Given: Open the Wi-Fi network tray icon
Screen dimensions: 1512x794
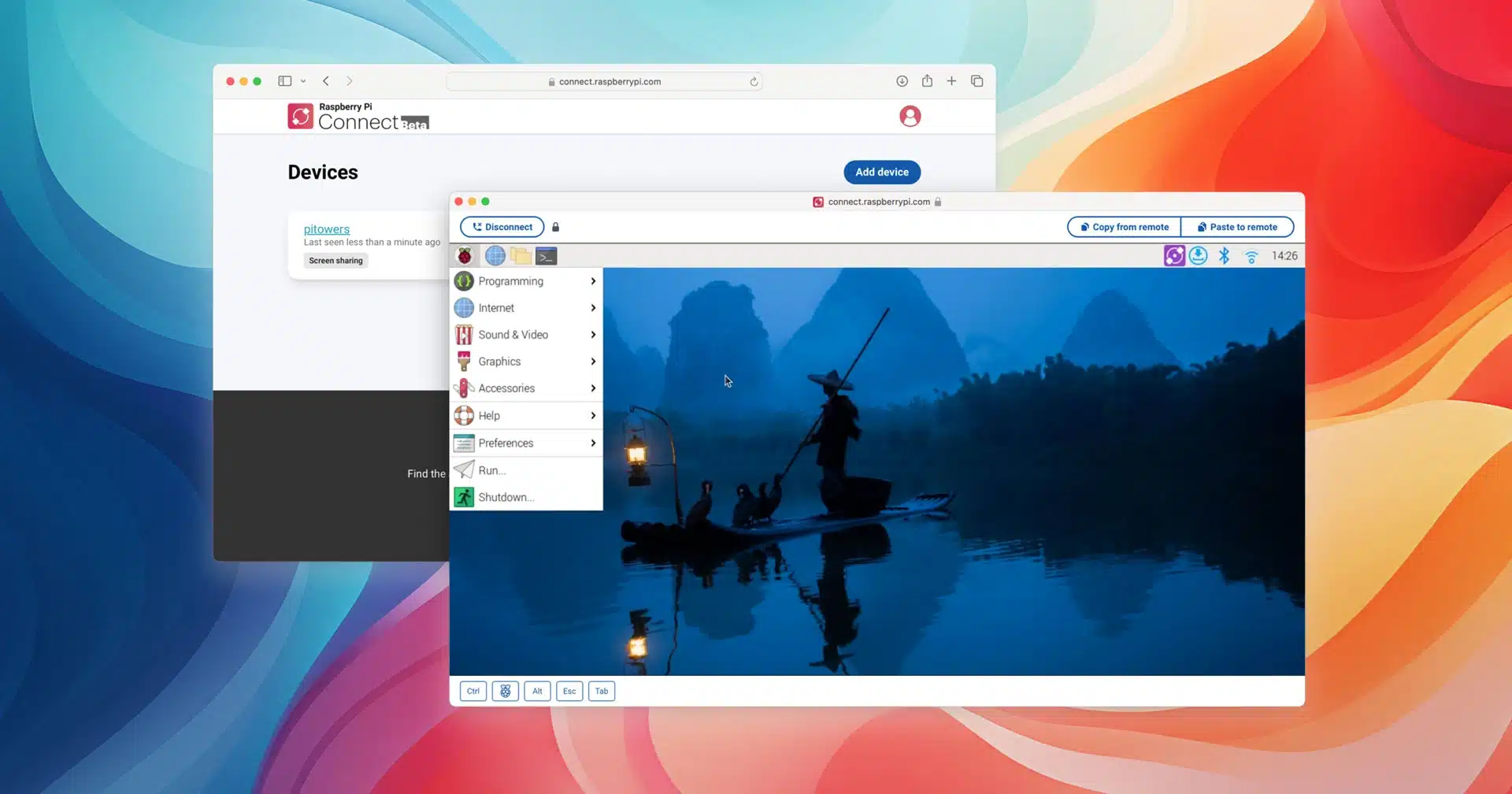Looking at the screenshot, I should tap(1251, 257).
